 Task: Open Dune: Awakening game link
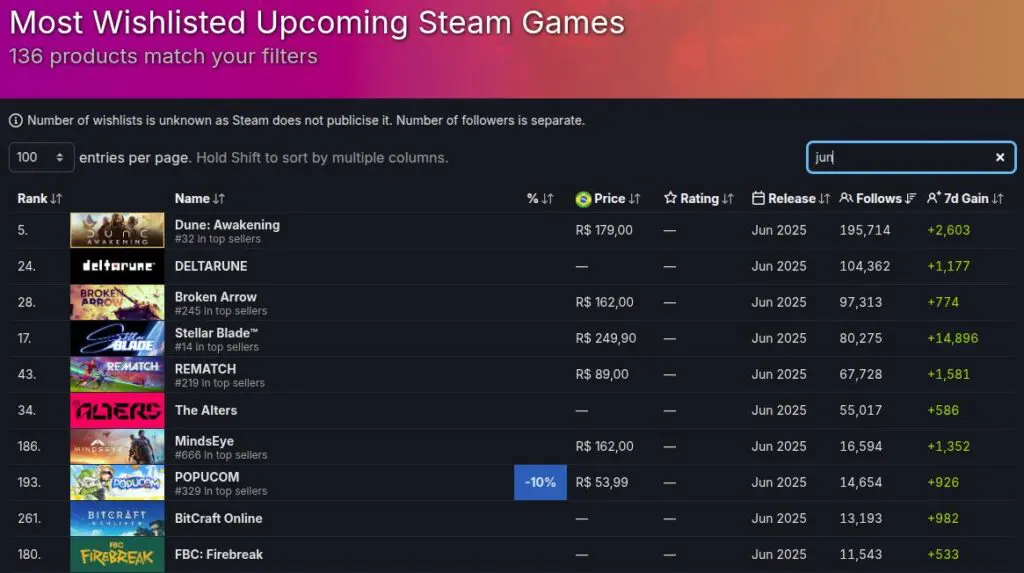(x=227, y=225)
